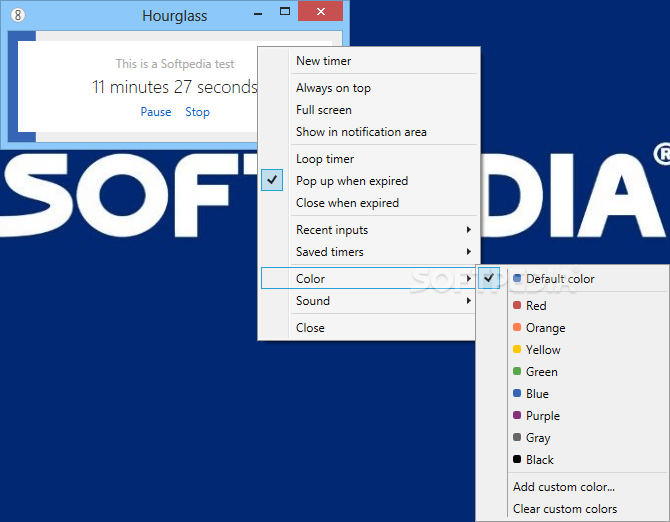Select Blue from the color submenu
The width and height of the screenshot is (670, 522).
click(572, 393)
